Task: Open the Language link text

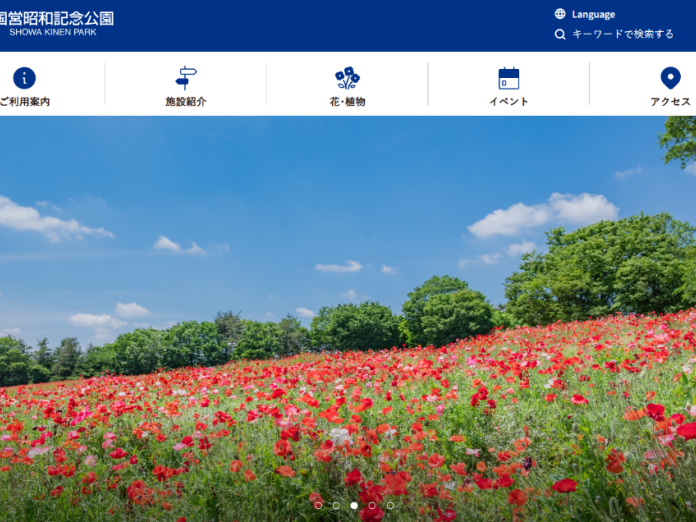Action: point(593,14)
